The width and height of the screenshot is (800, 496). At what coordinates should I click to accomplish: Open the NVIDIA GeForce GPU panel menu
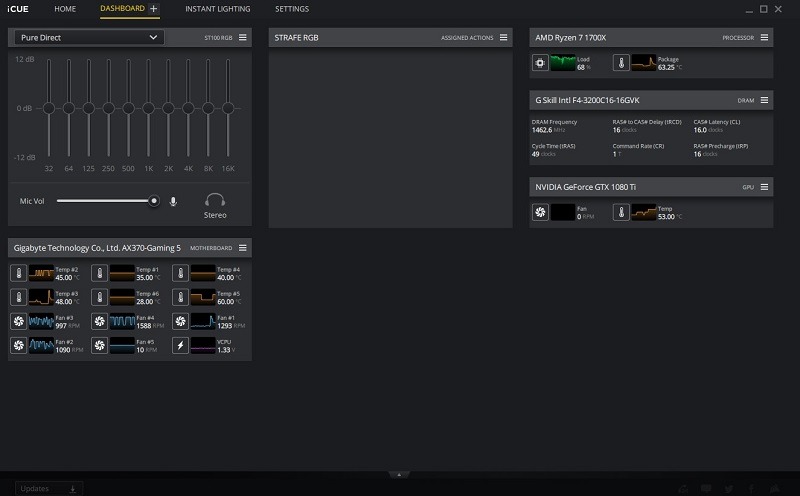click(x=764, y=187)
